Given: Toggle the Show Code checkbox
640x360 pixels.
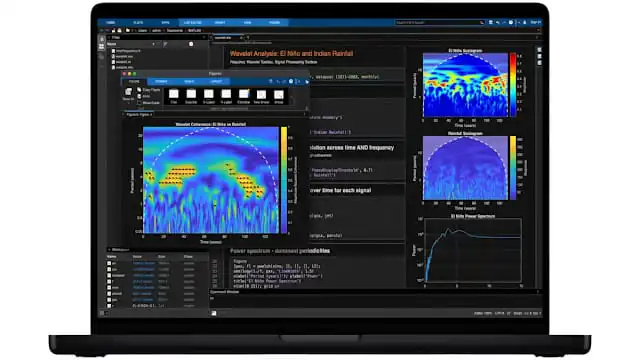Looking at the screenshot, I should click(x=140, y=102).
